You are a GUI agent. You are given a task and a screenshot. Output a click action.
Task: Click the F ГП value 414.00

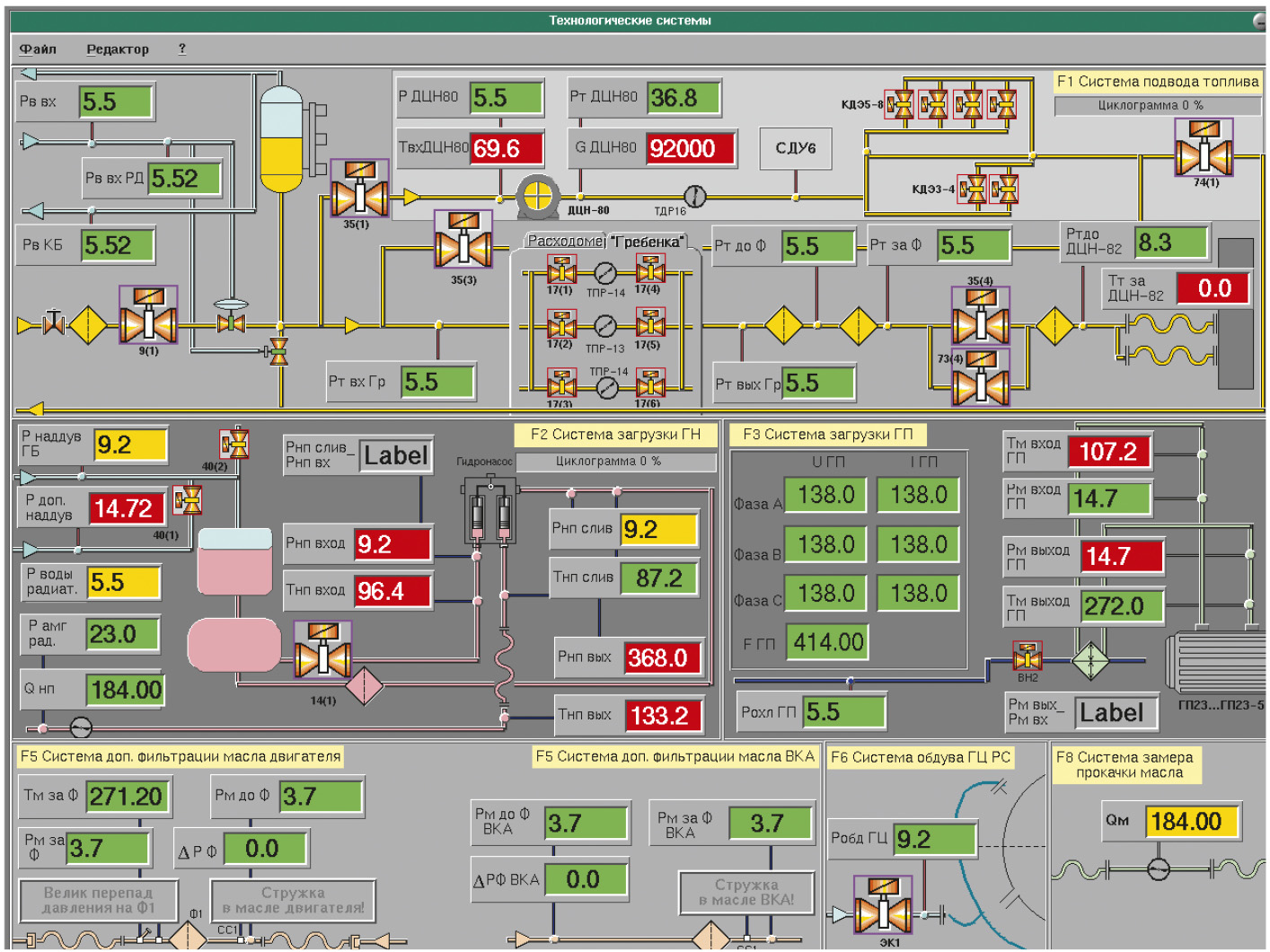click(827, 641)
